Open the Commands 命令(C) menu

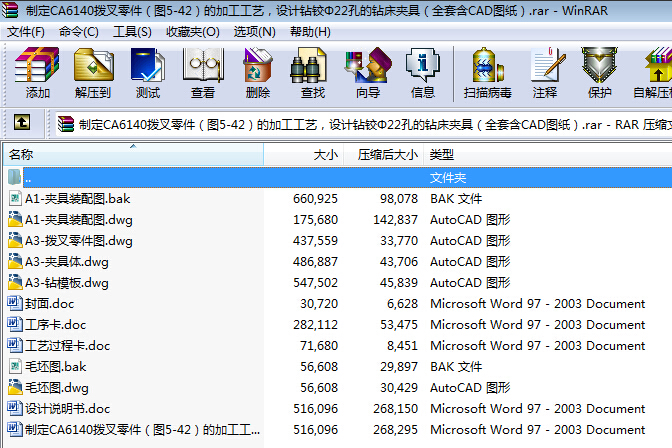[x=78, y=32]
